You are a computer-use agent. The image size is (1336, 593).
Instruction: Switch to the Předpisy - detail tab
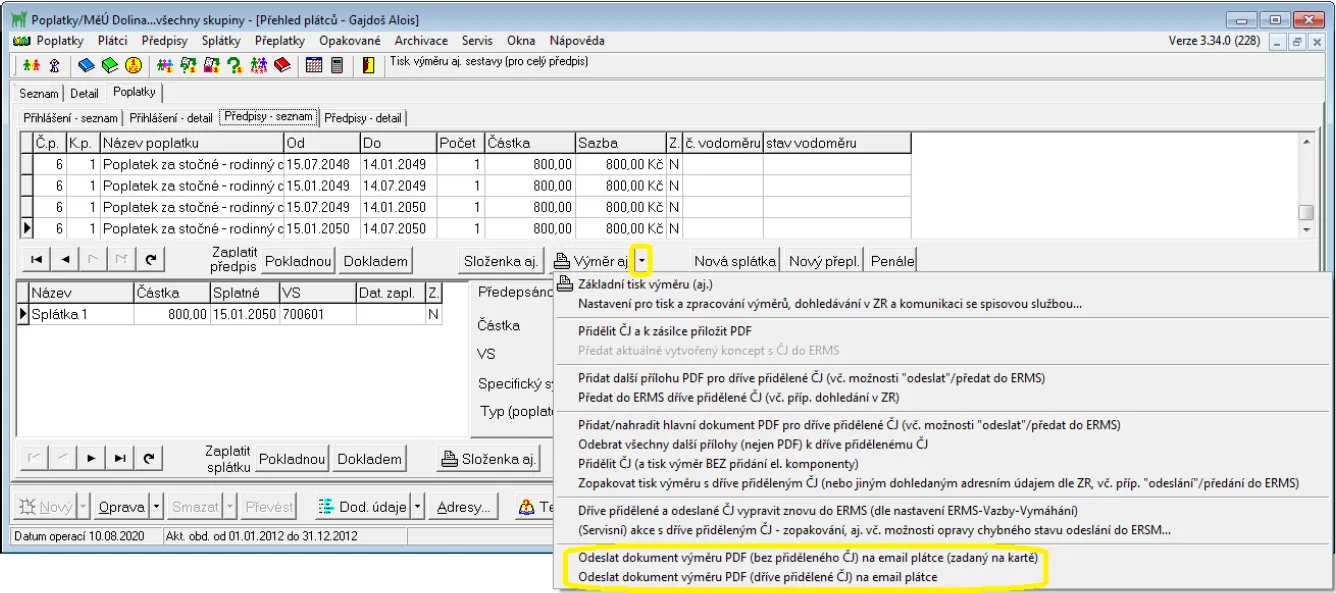tap(363, 118)
